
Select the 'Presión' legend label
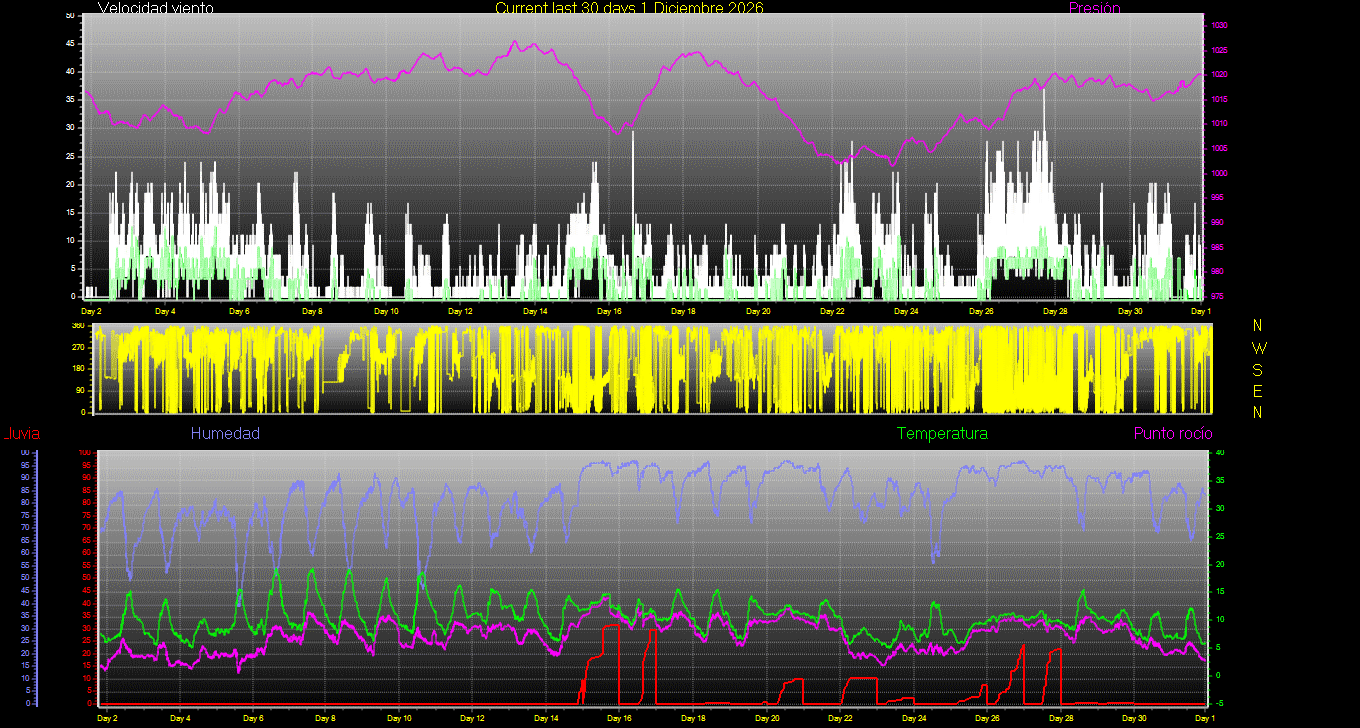(x=1094, y=8)
